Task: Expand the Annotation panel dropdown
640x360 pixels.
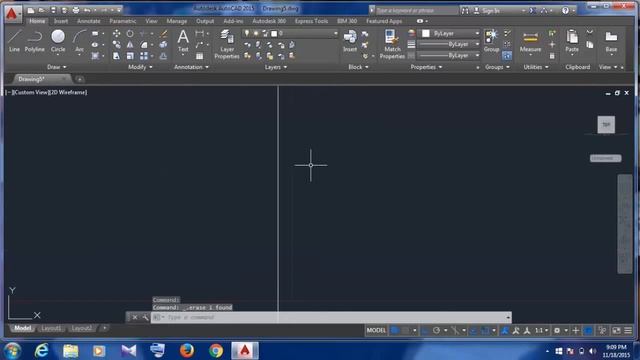Action: [191, 67]
